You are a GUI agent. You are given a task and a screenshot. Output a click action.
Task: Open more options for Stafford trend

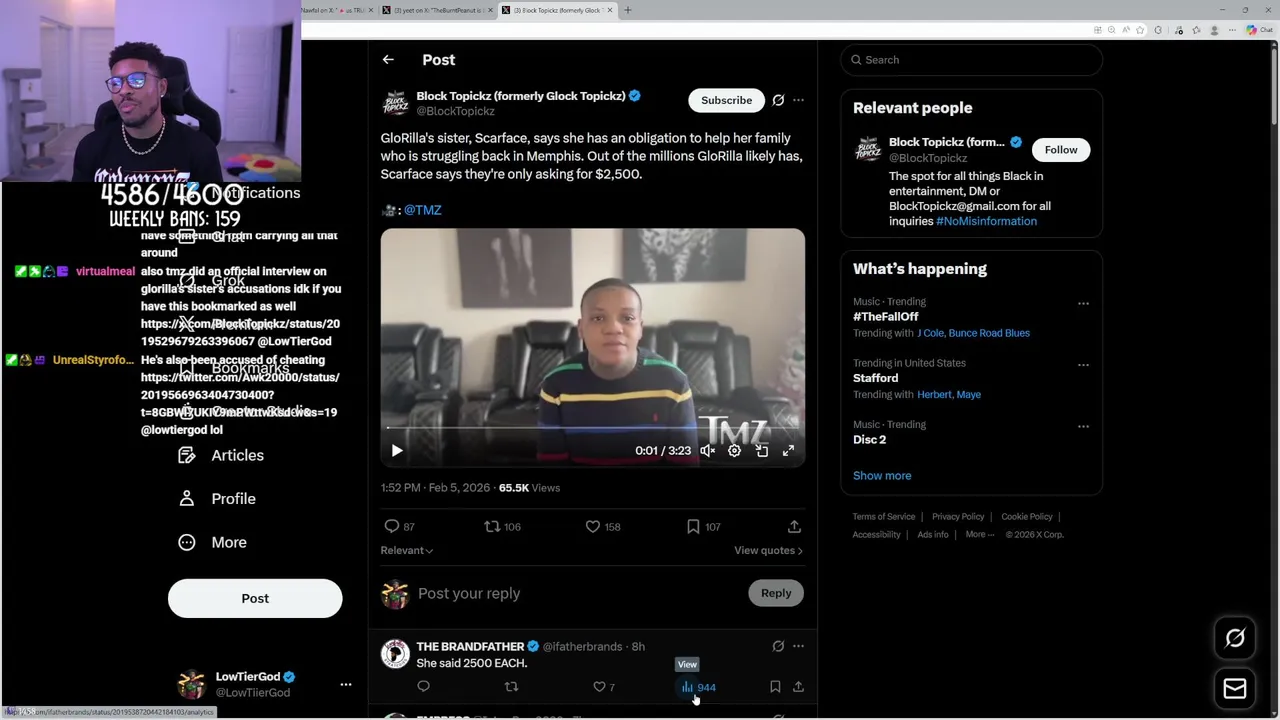point(1083,365)
